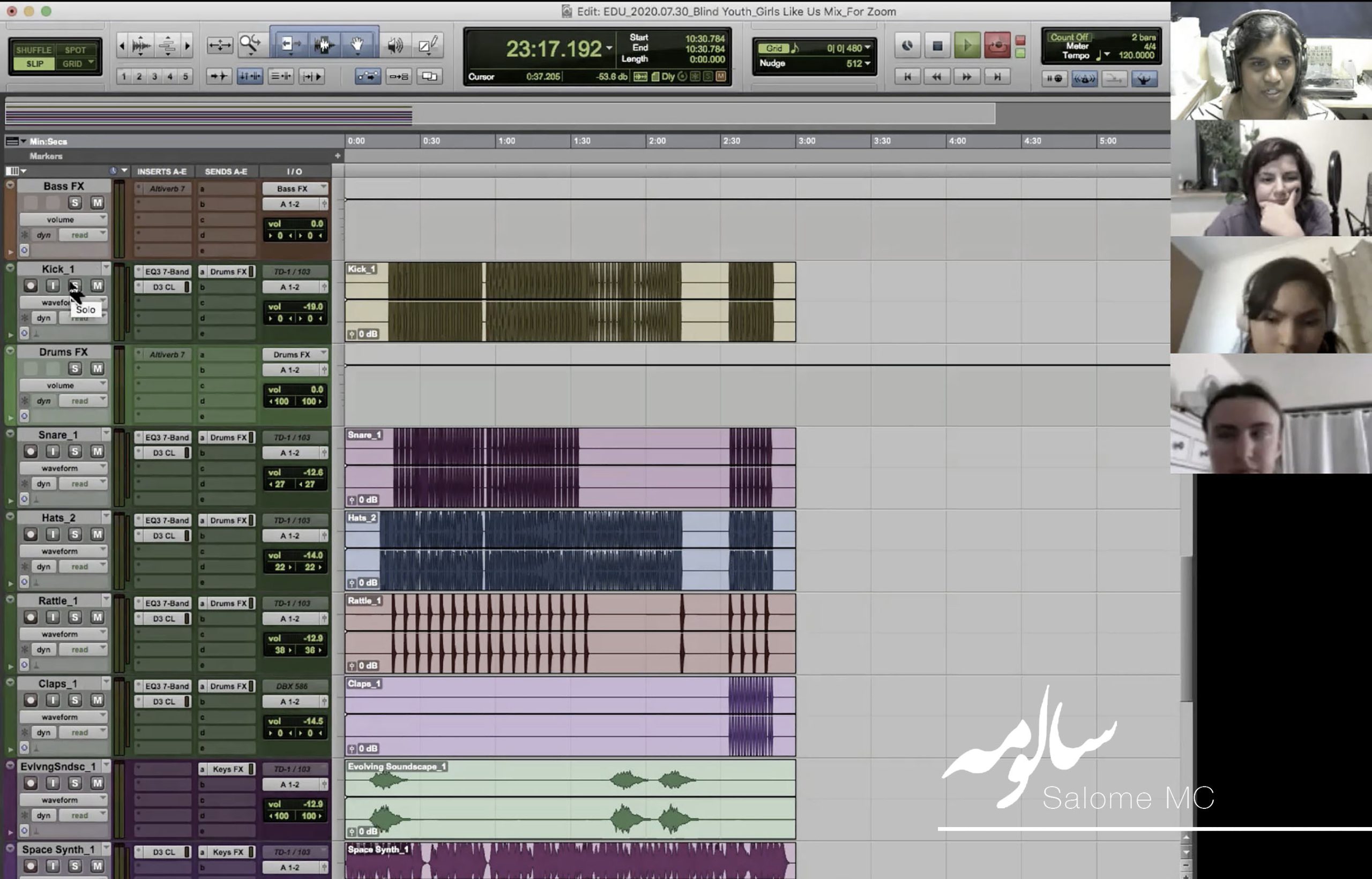This screenshot has height=879, width=1372.
Task: Select the Pencil tool
Action: (428, 44)
